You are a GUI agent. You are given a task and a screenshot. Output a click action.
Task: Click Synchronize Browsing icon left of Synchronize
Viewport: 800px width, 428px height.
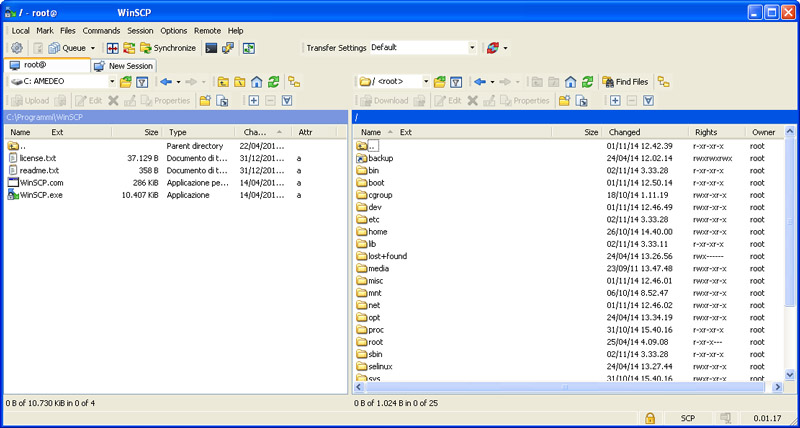129,48
